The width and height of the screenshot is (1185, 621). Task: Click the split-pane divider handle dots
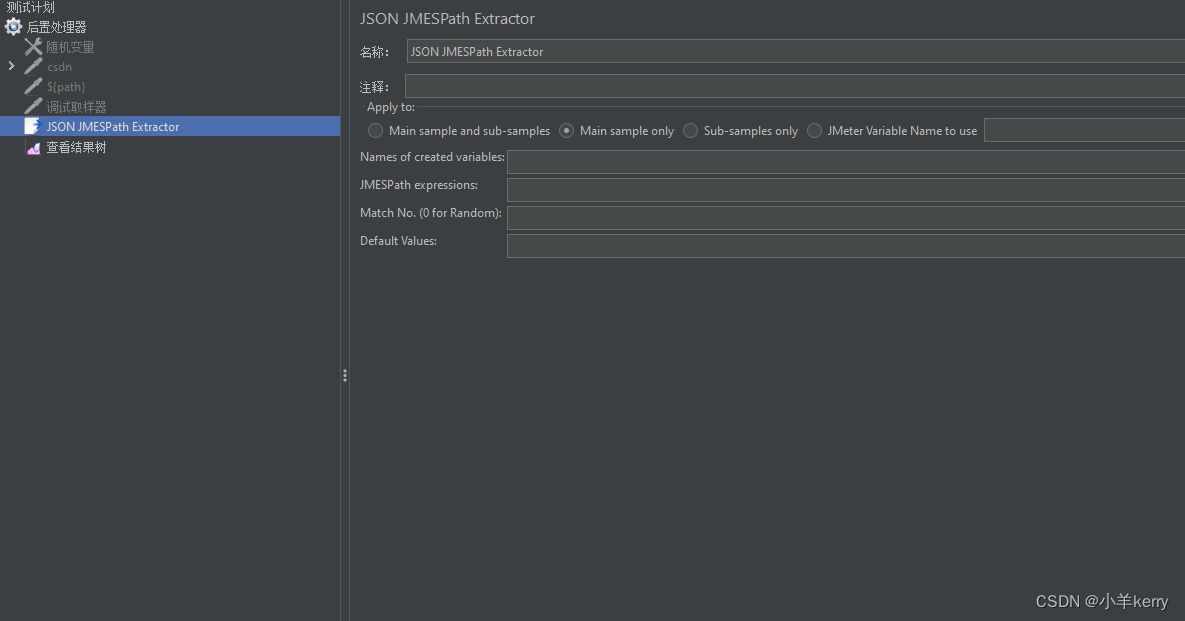click(x=345, y=375)
